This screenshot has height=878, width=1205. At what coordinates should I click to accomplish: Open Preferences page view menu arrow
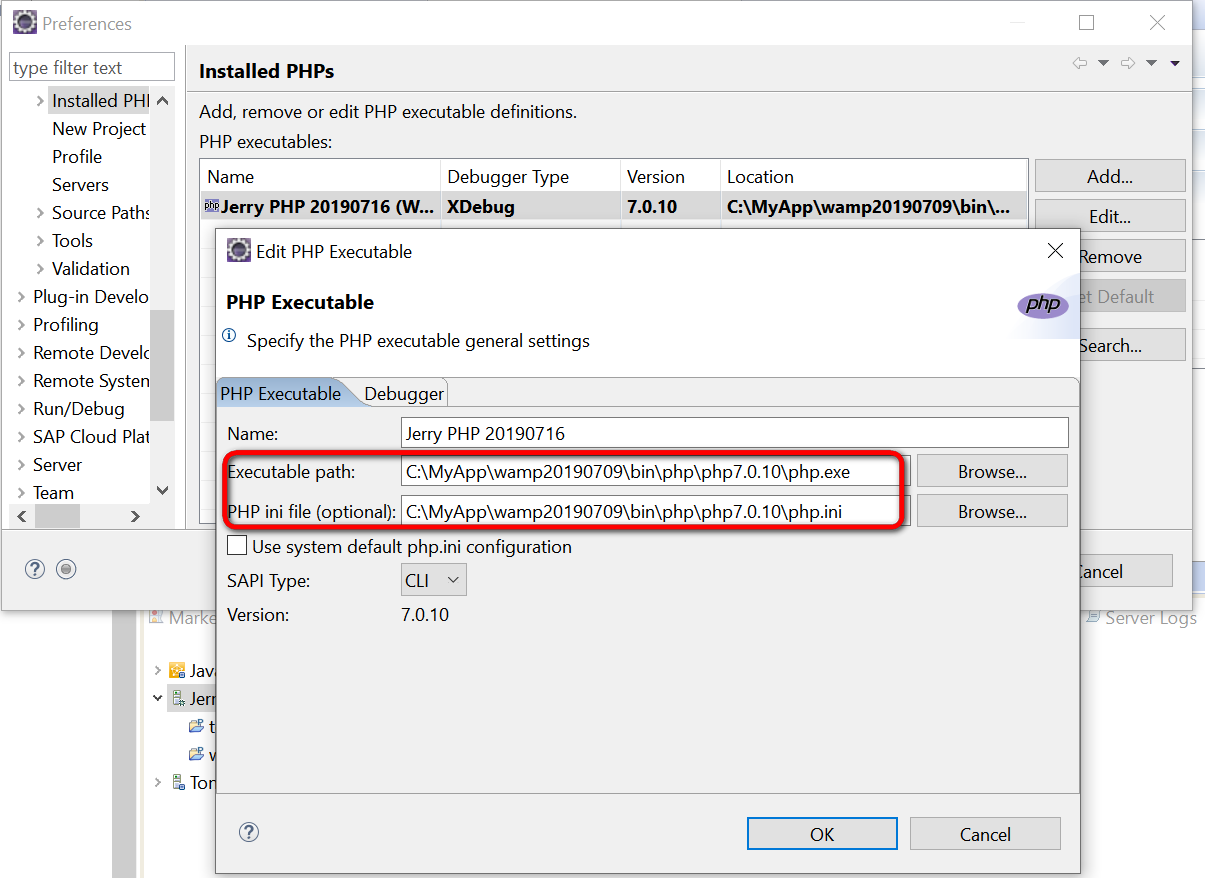point(1175,63)
